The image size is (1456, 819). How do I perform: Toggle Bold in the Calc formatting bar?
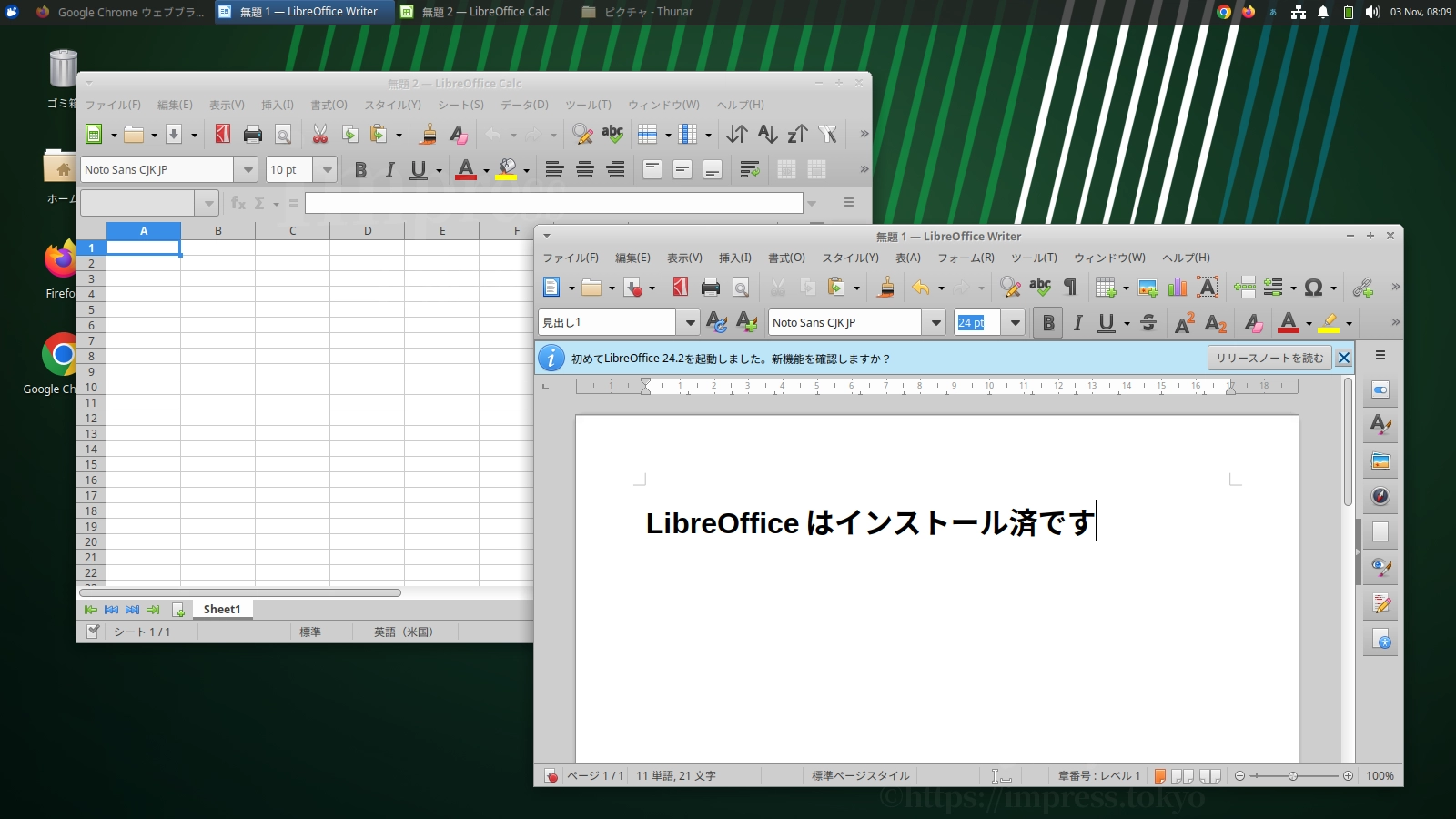[x=360, y=169]
